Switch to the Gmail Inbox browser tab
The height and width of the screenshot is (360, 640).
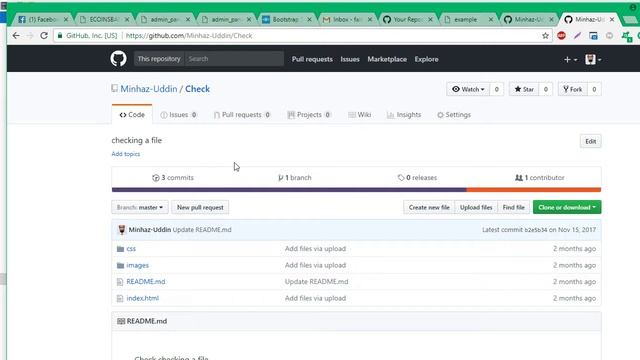tap(347, 19)
